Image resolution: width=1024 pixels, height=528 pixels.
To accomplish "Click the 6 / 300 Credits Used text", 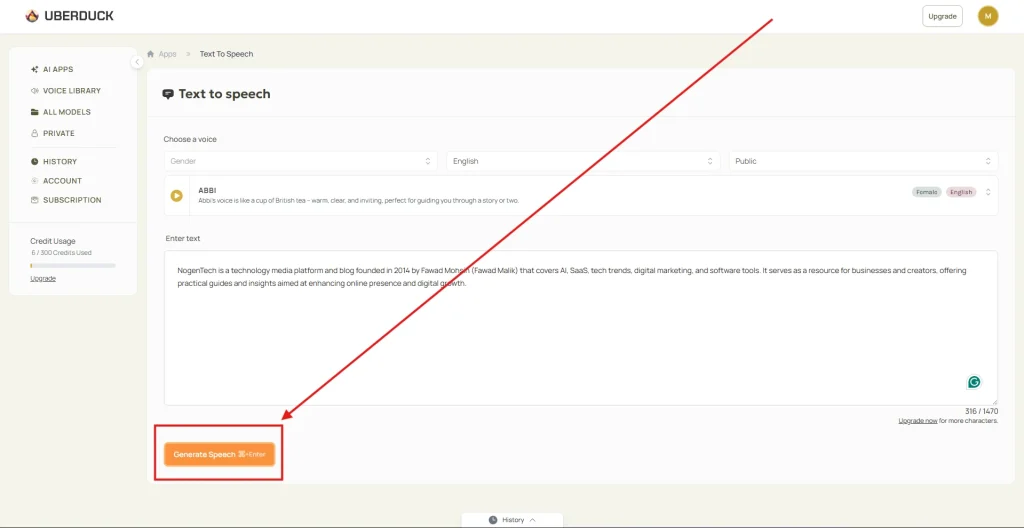I will [x=61, y=252].
